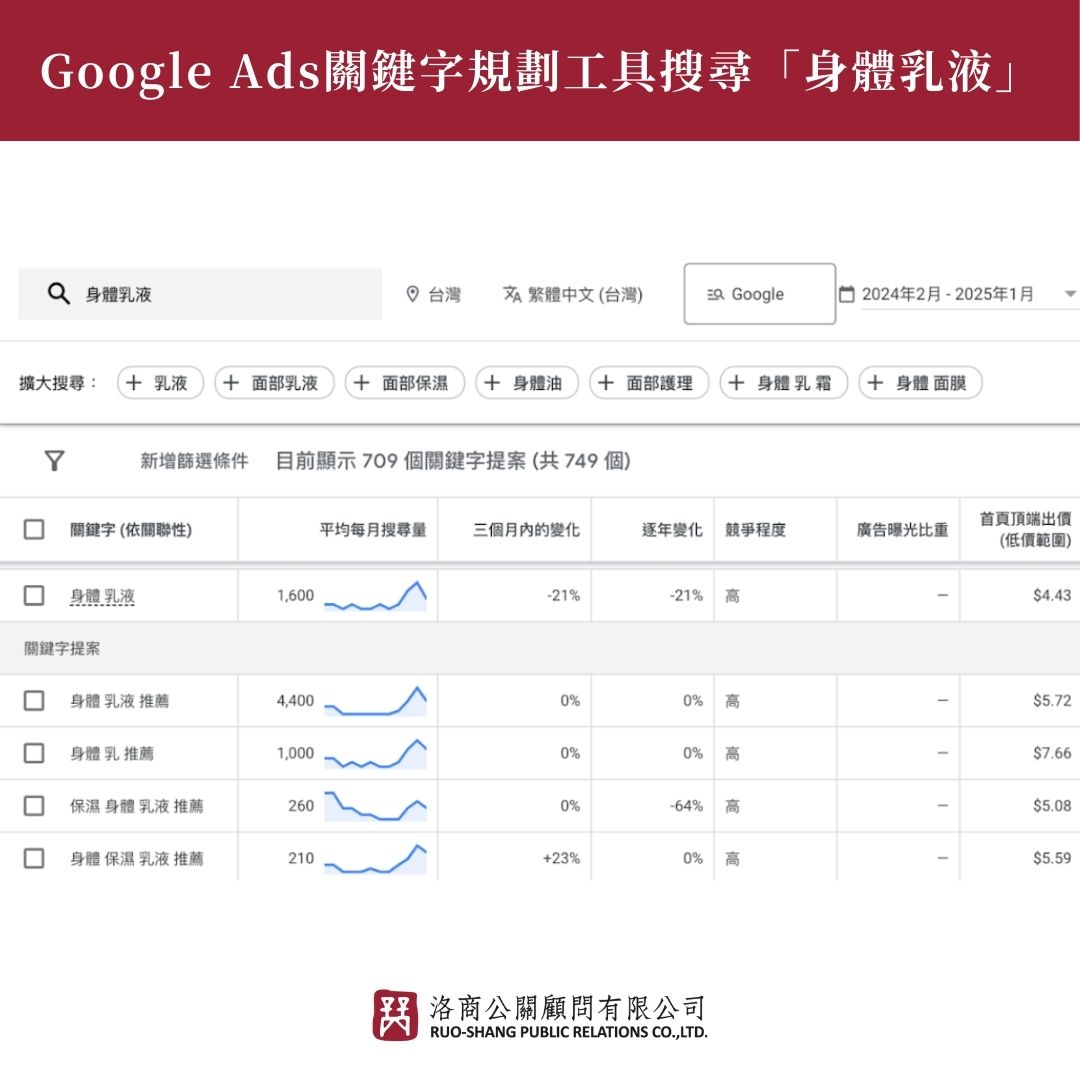
Task: Click the plus icon on 面部保濕 chip
Action: 362,383
